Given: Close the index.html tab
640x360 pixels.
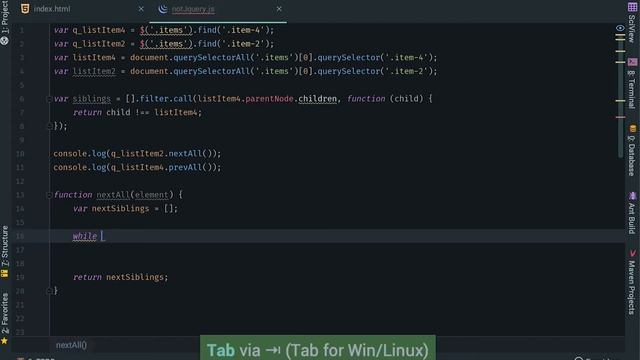Looking at the screenshot, I should pyautogui.click(x=141, y=9).
